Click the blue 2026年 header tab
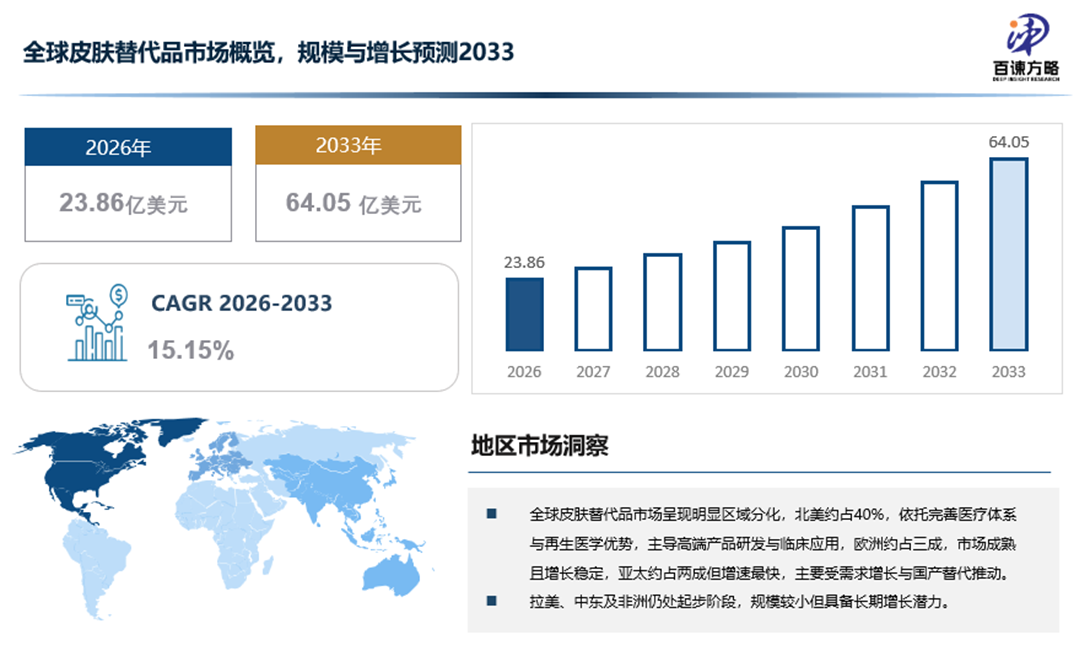 (128, 147)
